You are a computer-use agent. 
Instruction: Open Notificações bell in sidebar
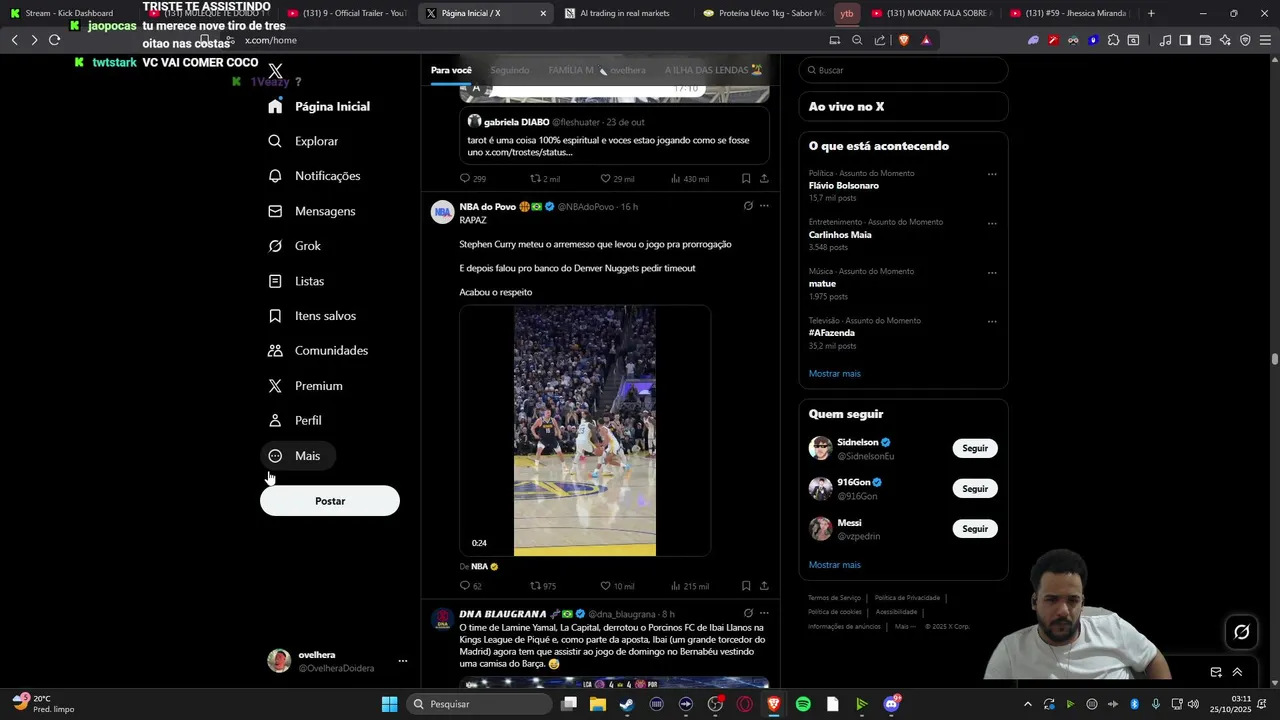click(x=314, y=176)
